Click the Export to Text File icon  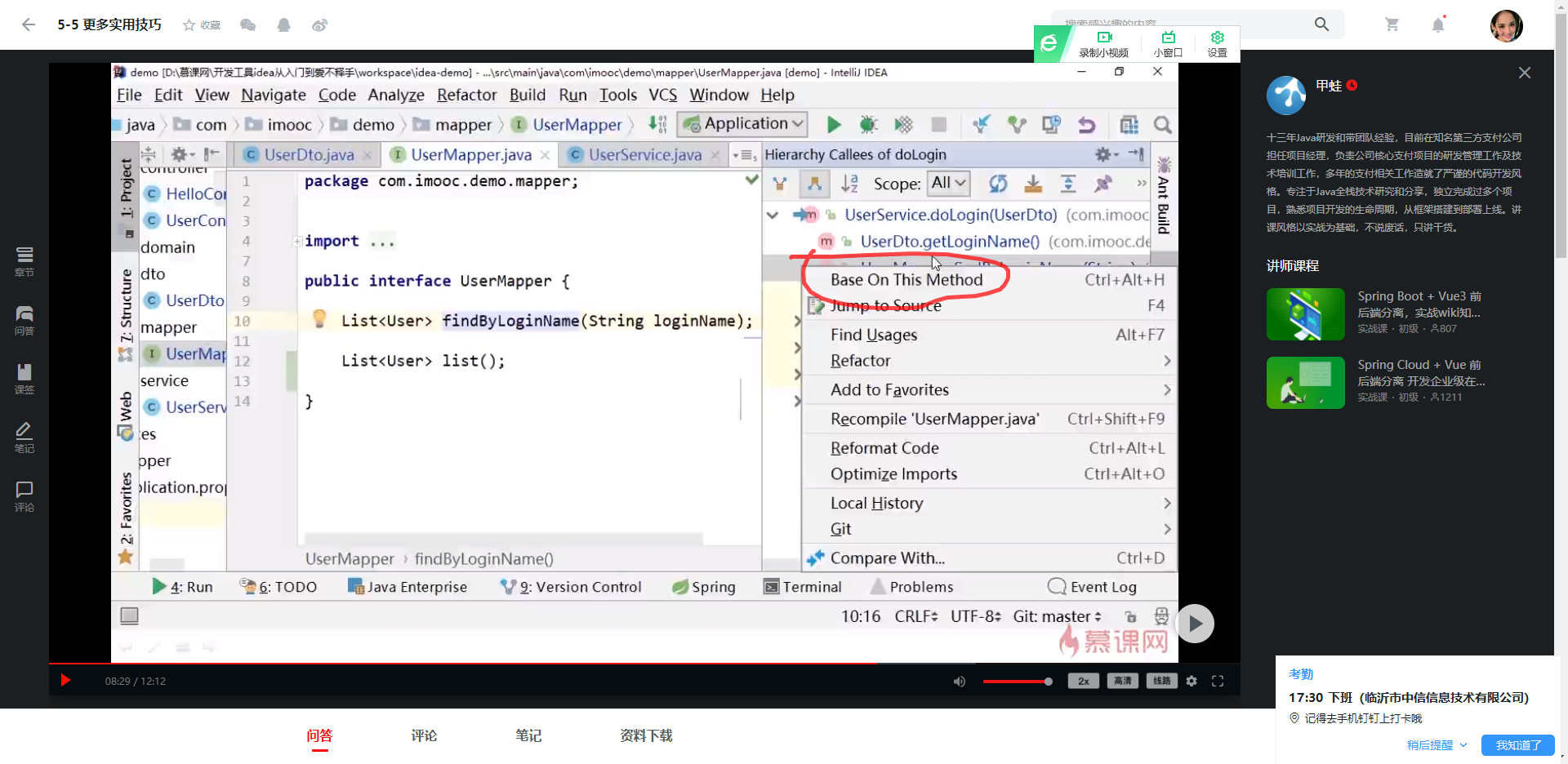pyautogui.click(x=1033, y=184)
